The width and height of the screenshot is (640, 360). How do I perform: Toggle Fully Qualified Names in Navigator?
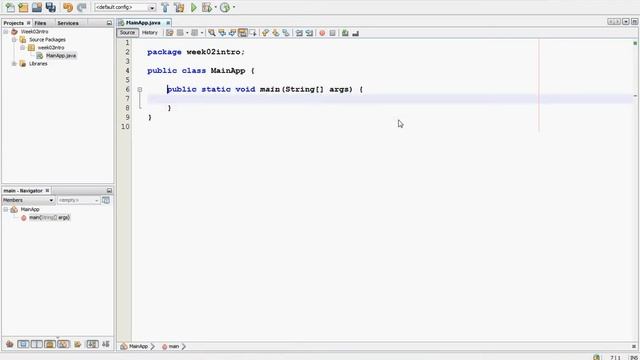click(x=78, y=344)
